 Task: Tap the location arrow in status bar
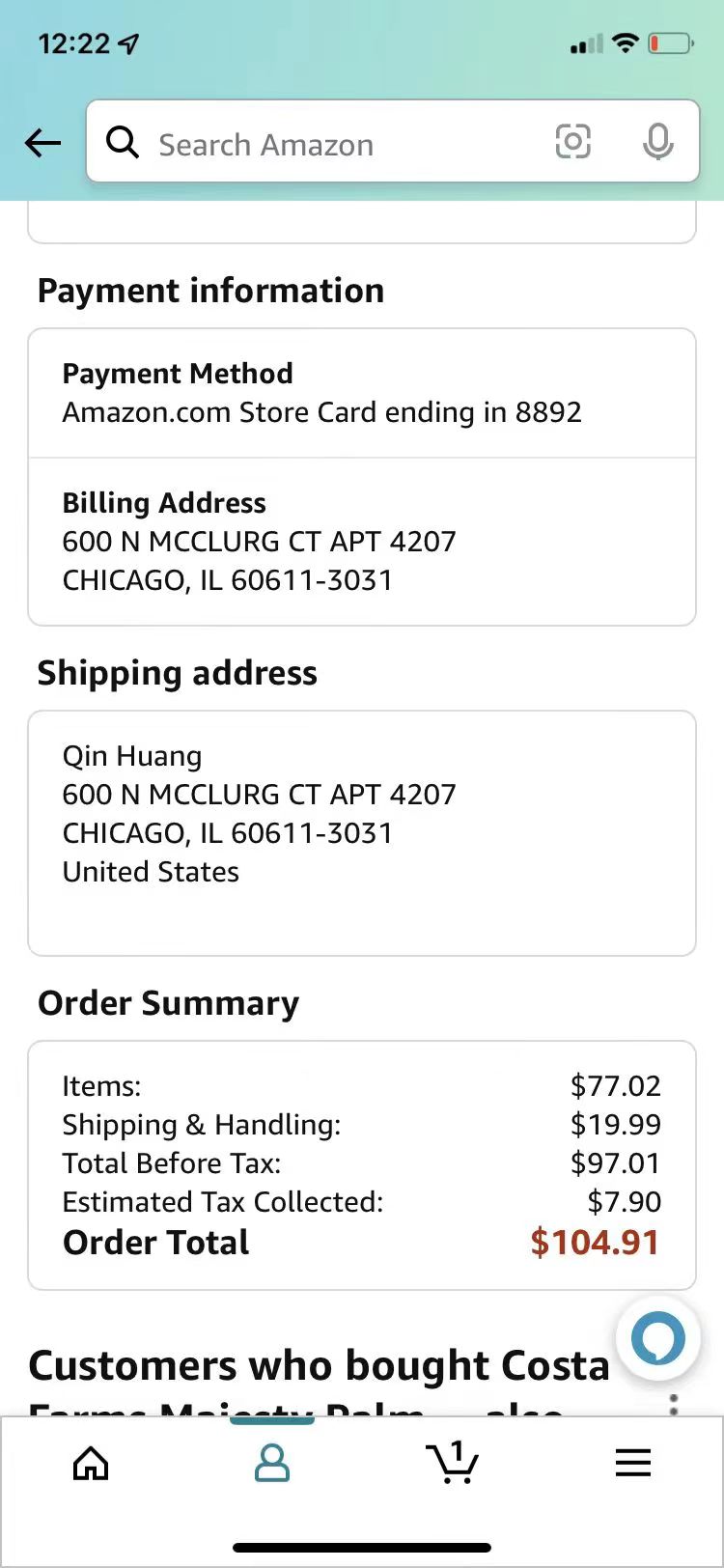127,43
